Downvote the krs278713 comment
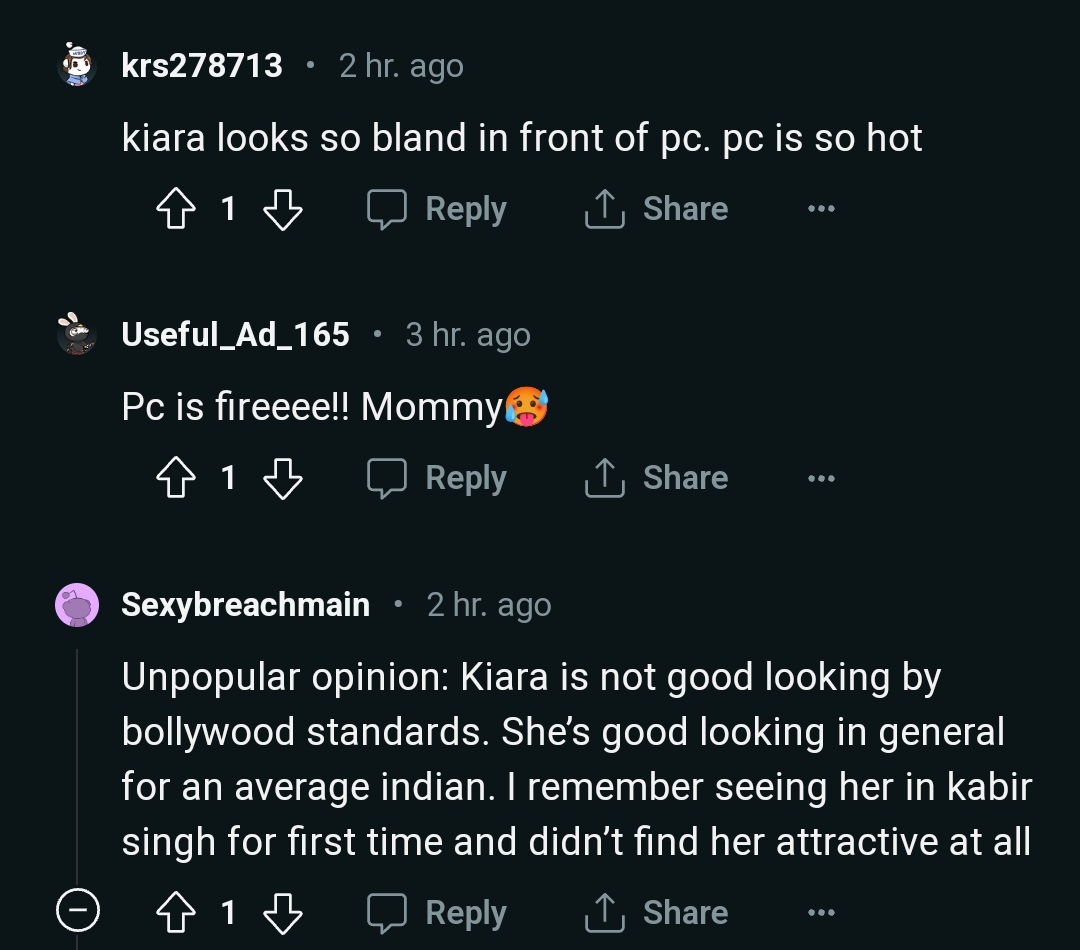This screenshot has width=1080, height=950. pyautogui.click(x=282, y=209)
